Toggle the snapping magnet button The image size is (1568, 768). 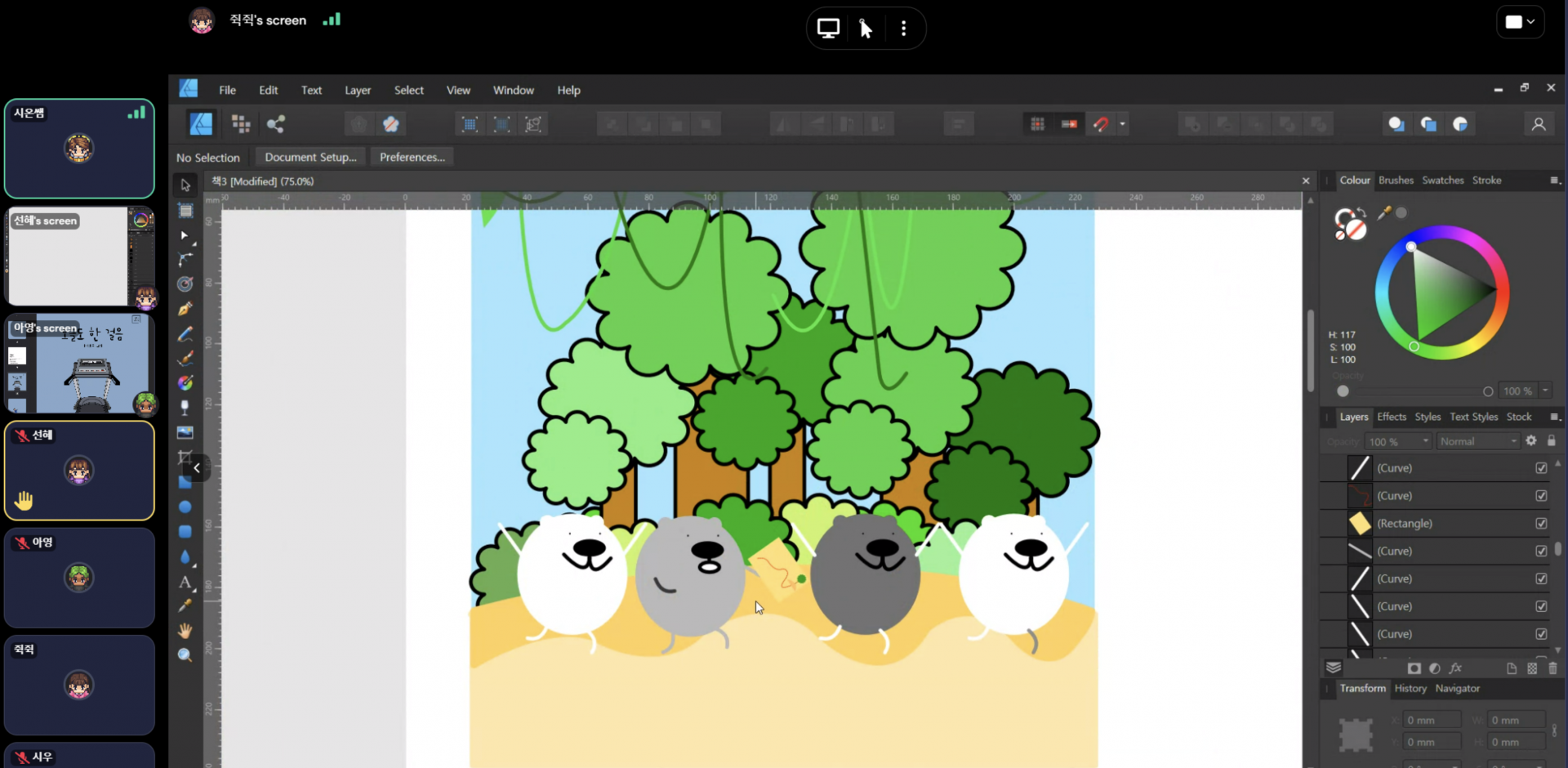pos(1101,124)
